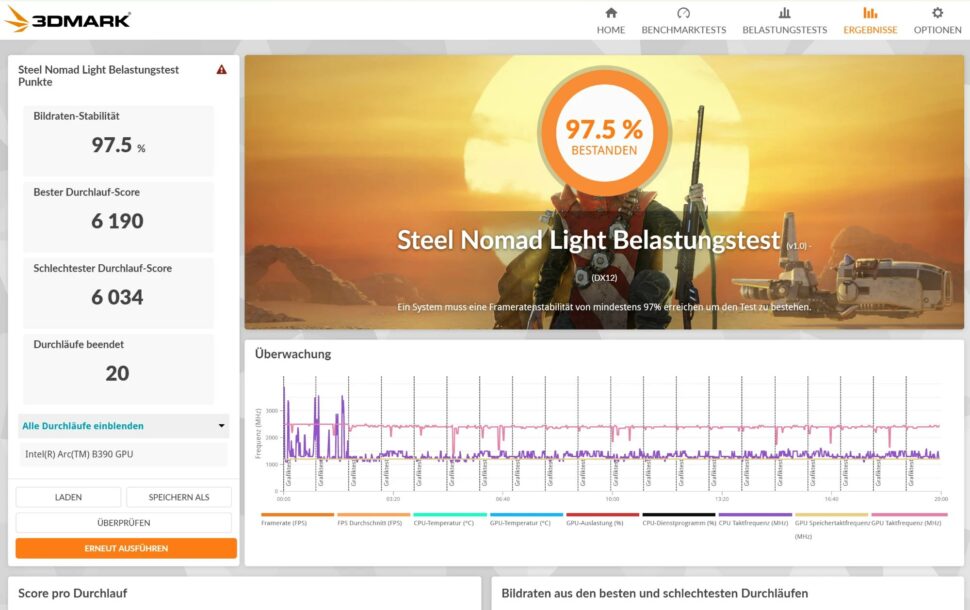
Task: Click Durchläufe beendet 20 value
Action: tap(118, 373)
